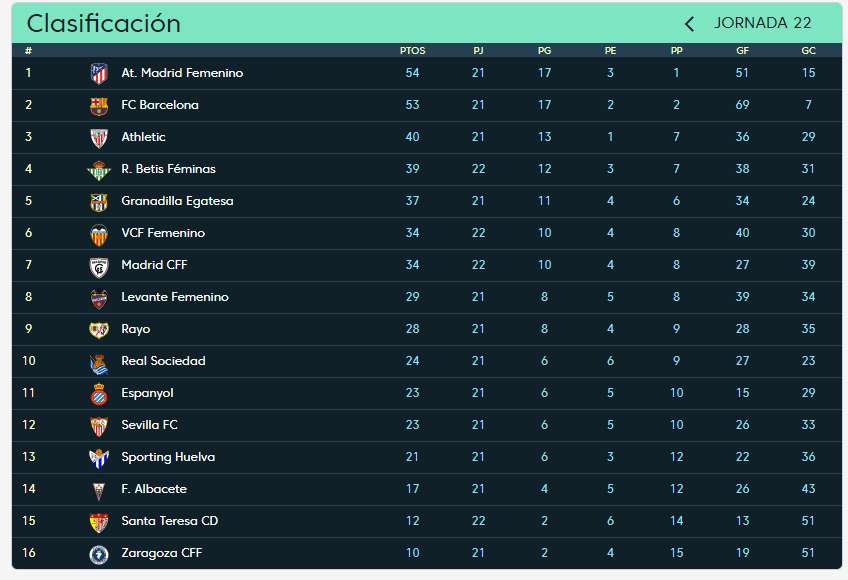The image size is (848, 580).
Task: Click the Athletic club crest icon
Action: point(99,137)
